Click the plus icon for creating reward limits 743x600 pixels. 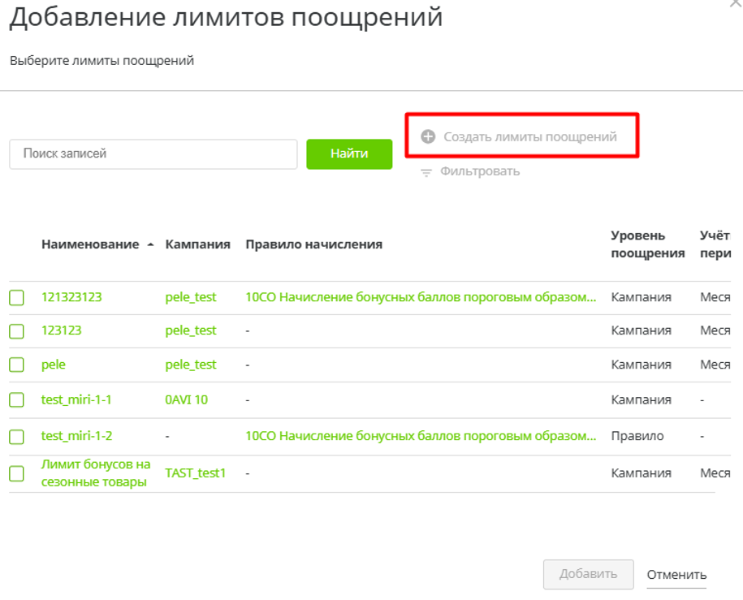pos(428,136)
